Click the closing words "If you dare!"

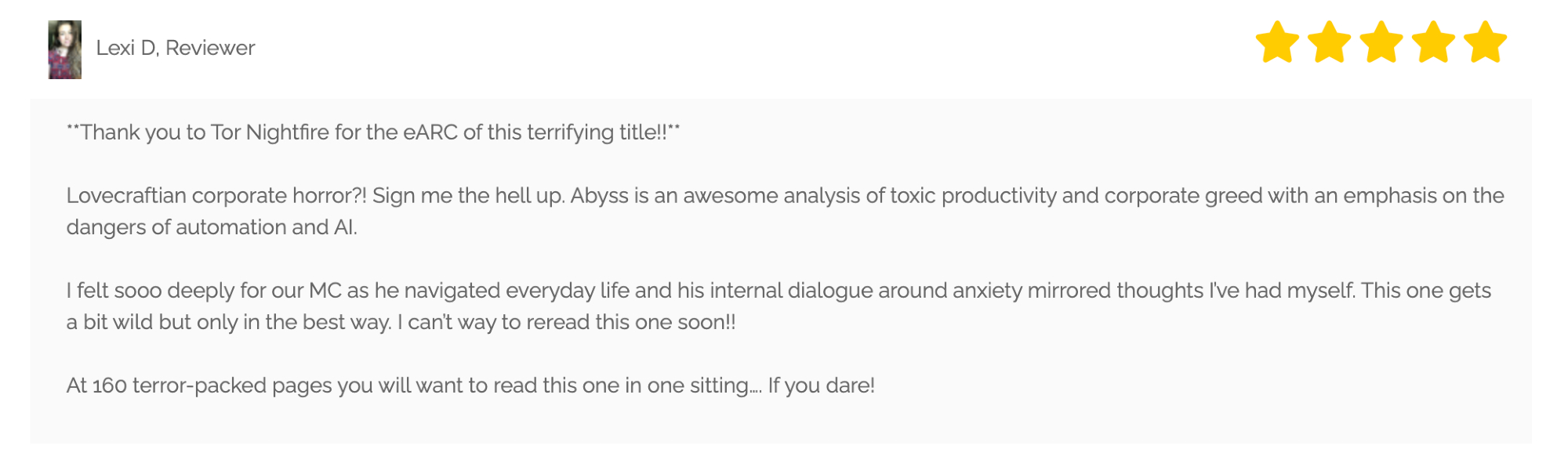click(821, 386)
